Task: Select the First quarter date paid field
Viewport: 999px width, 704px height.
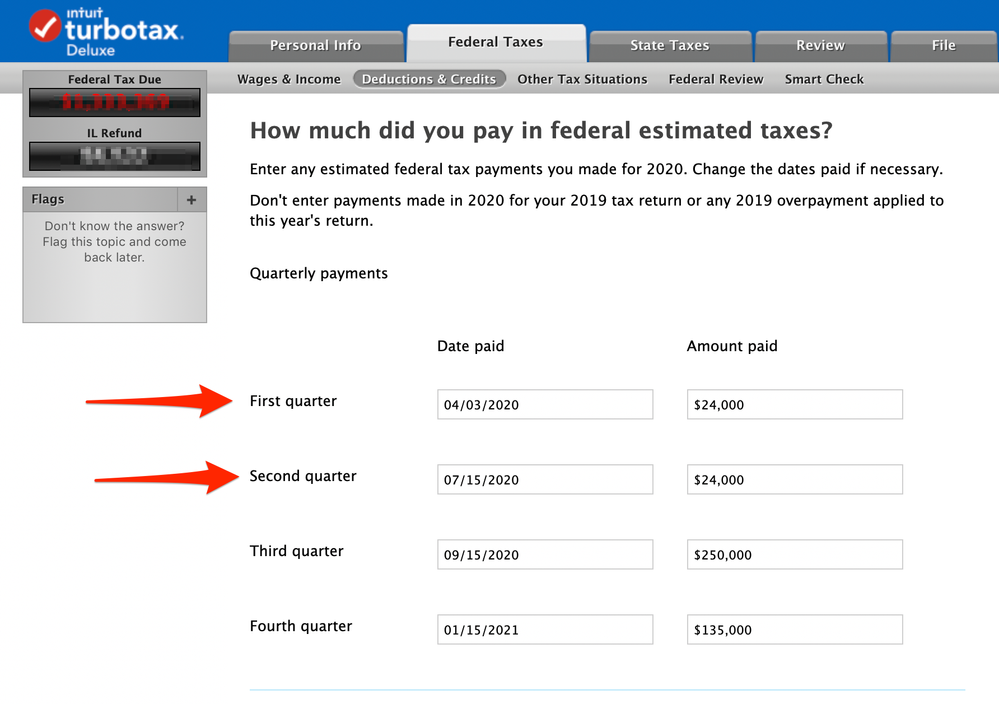Action: [544, 404]
